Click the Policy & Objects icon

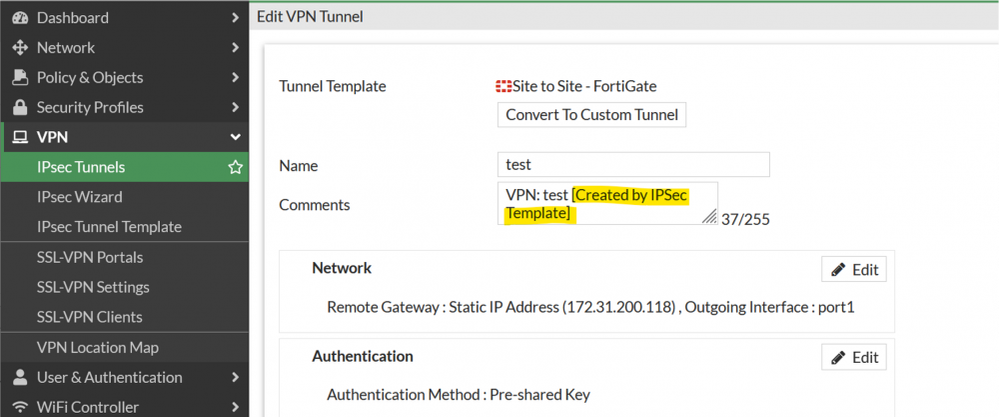click(19, 77)
